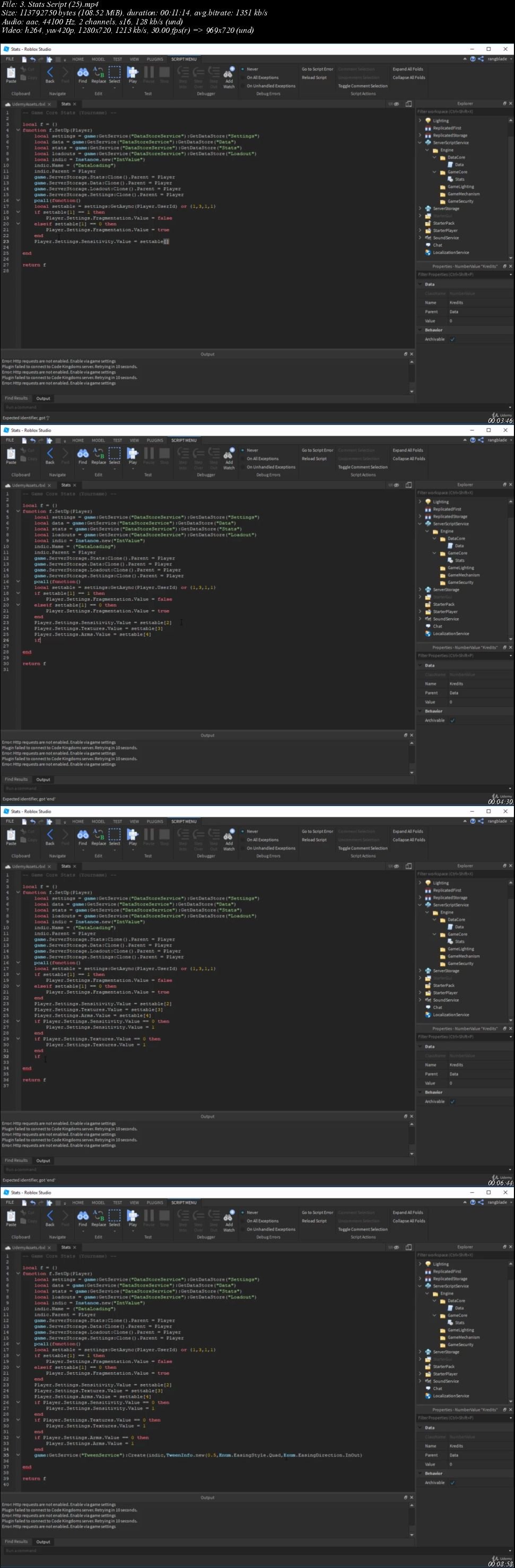Viewport: 515px width, 1568px height.
Task: Click the Paste icon in the 00:03:46 frame
Action: pyautogui.click(x=11, y=73)
